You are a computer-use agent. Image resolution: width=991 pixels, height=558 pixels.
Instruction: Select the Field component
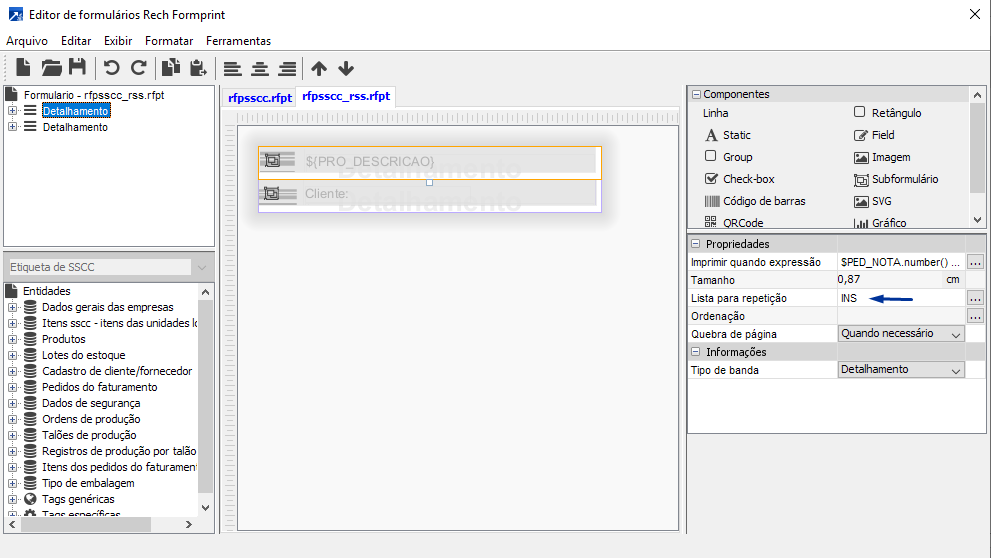tap(874, 135)
